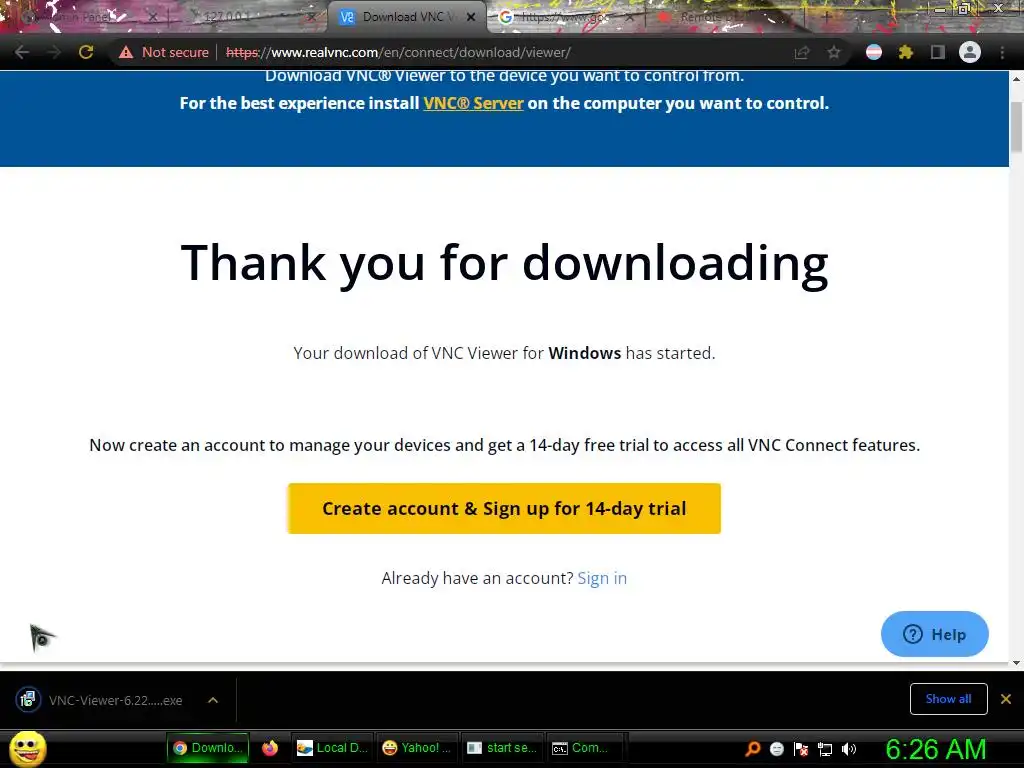
Task: Click the orange magnifier tray icon
Action: pyautogui.click(x=753, y=749)
